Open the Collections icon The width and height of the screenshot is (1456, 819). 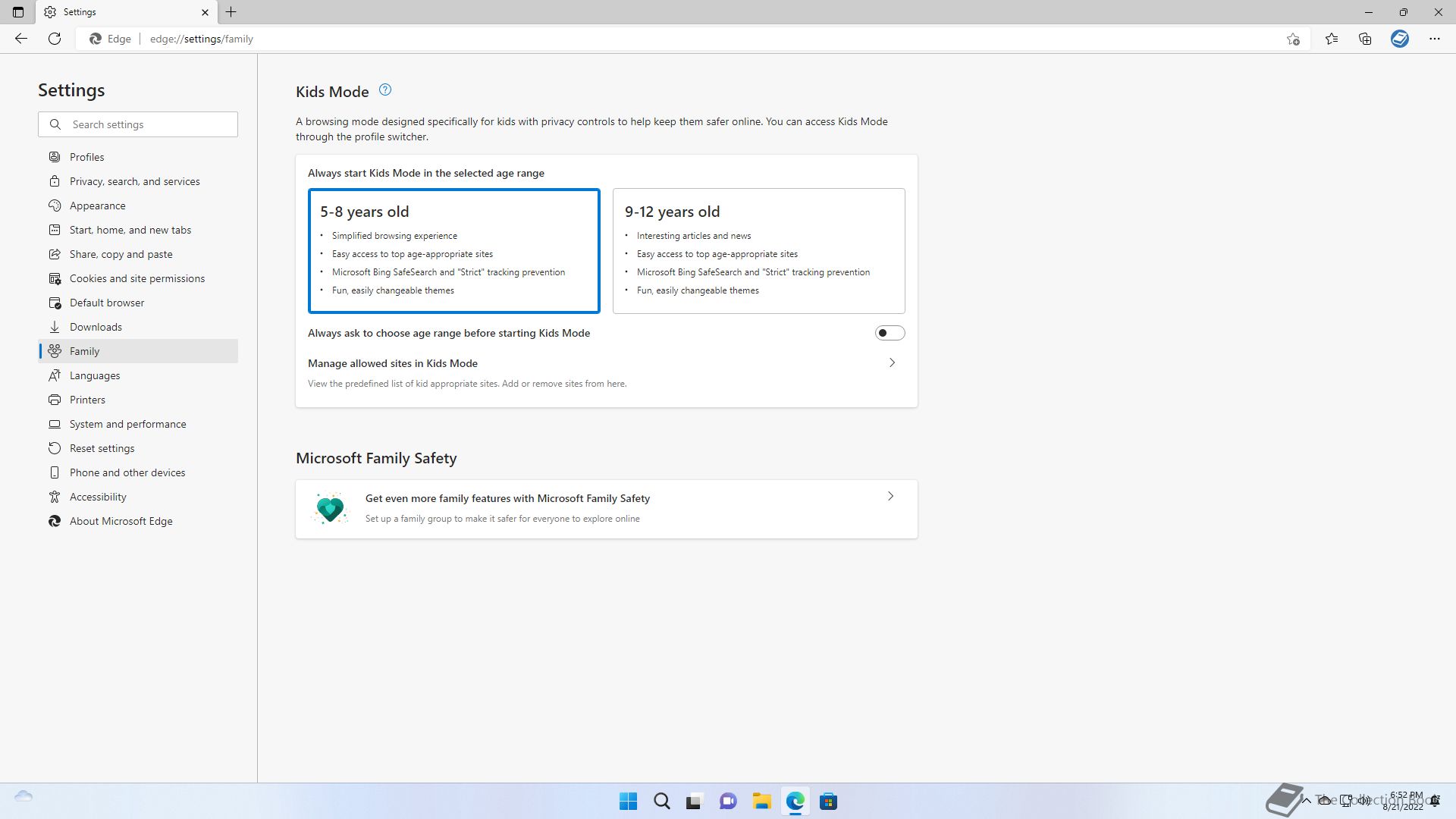1365,39
